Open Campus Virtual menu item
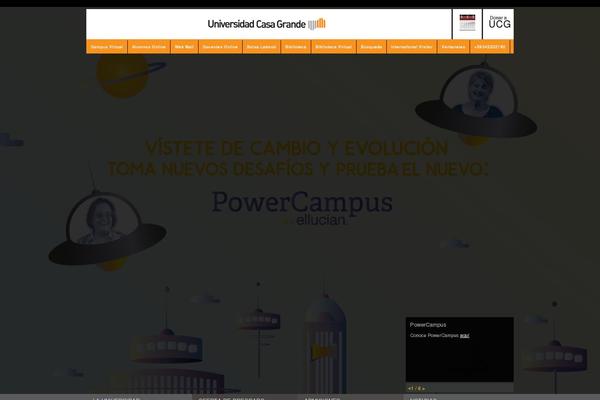Screen dimensions: 600x400 [x=107, y=47]
